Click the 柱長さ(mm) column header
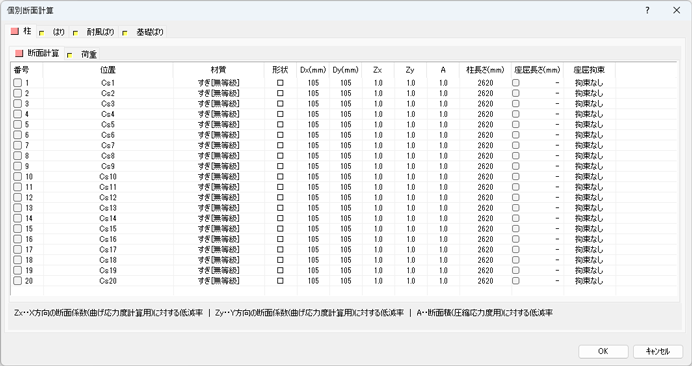692x366 pixels. click(485, 70)
